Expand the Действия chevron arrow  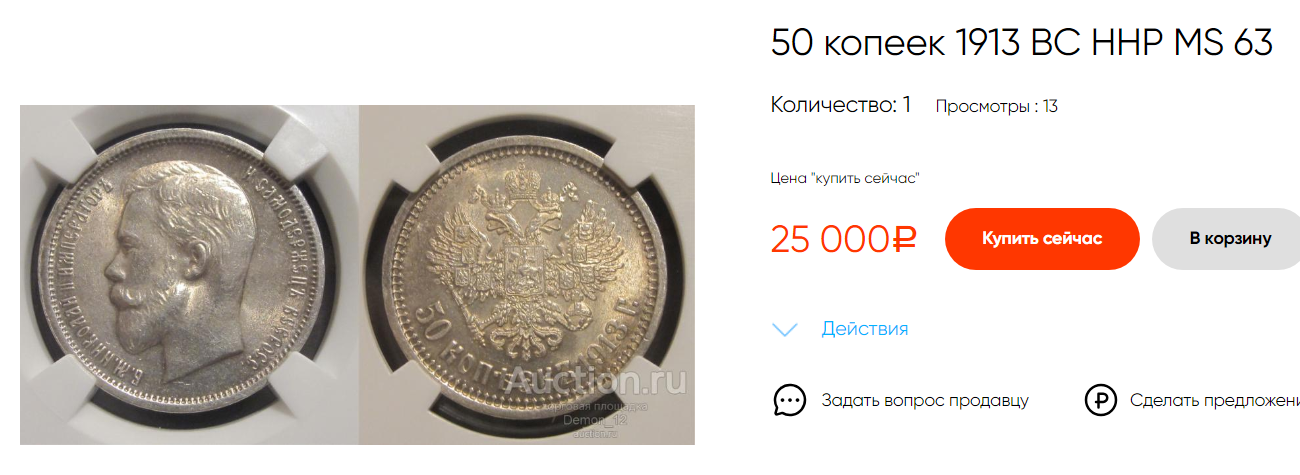(x=786, y=329)
